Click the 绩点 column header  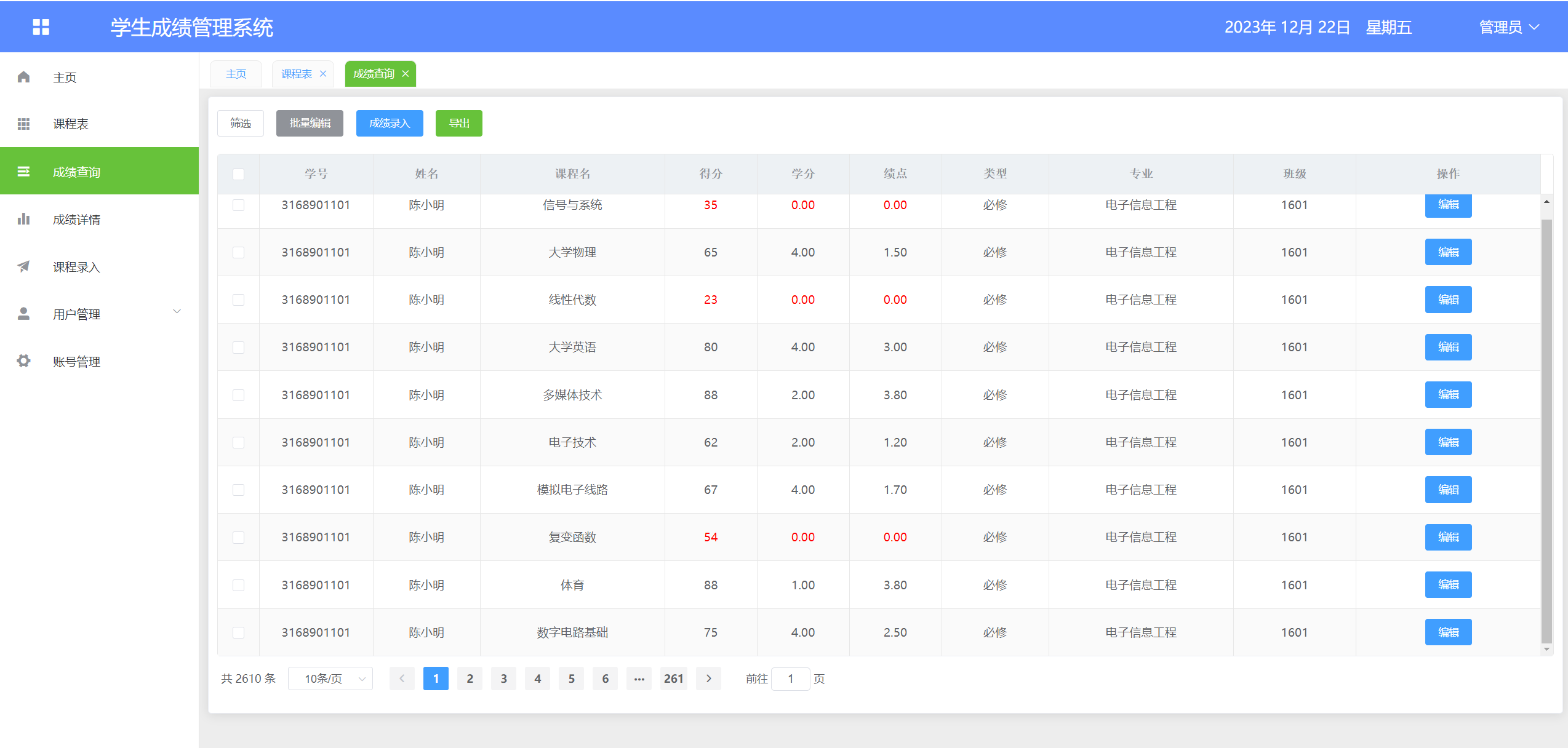click(x=895, y=174)
